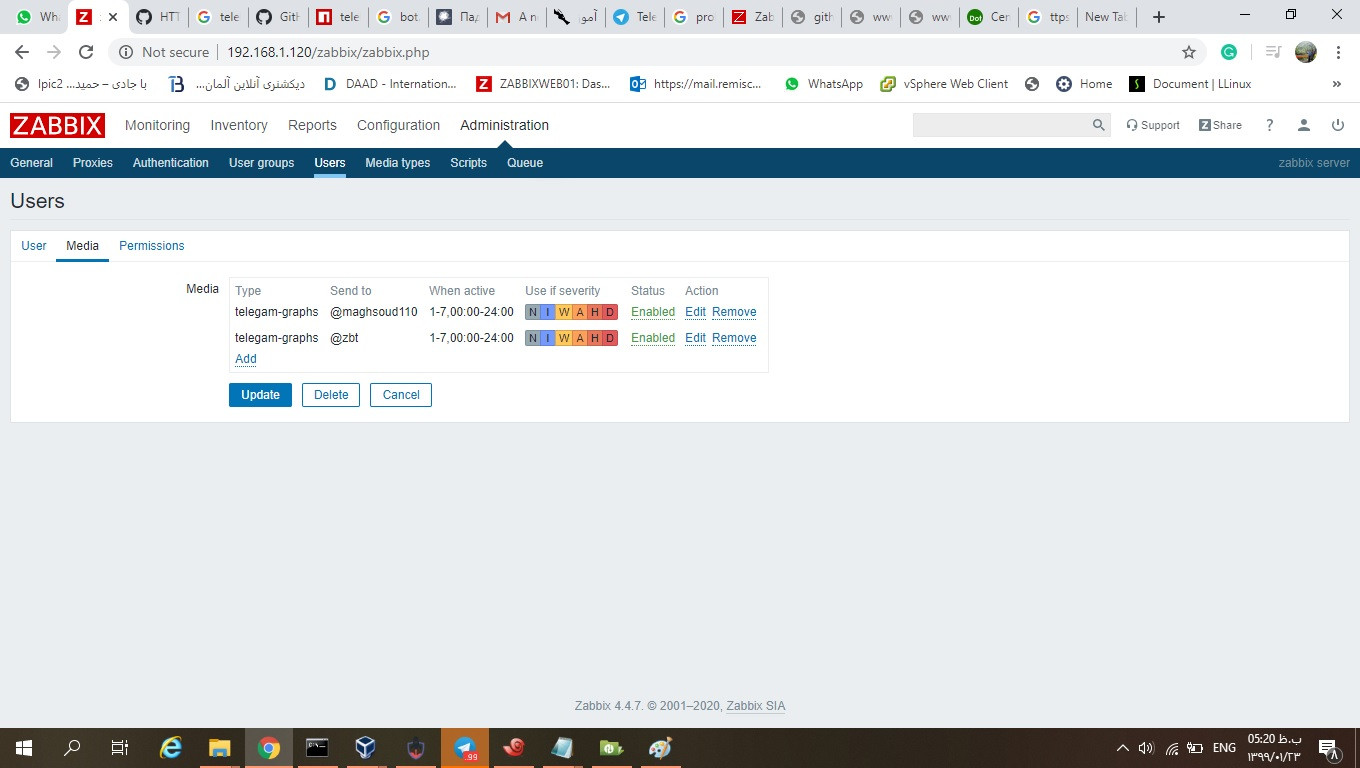This screenshot has height=768, width=1360.
Task: Click the sign out power icon
Action: coord(1337,125)
